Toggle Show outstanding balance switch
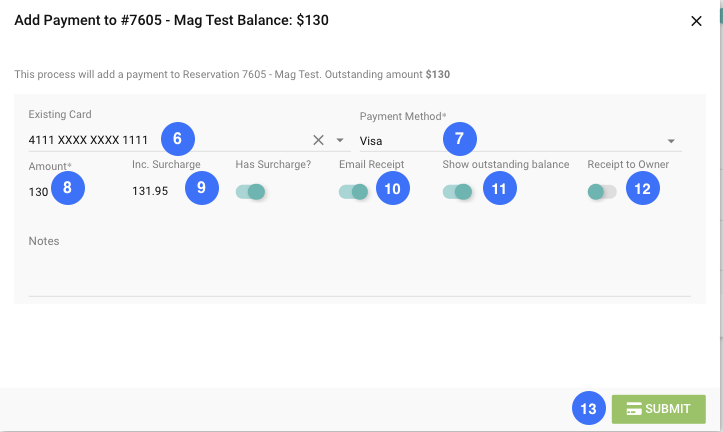The width and height of the screenshot is (723, 432). pyautogui.click(x=457, y=191)
